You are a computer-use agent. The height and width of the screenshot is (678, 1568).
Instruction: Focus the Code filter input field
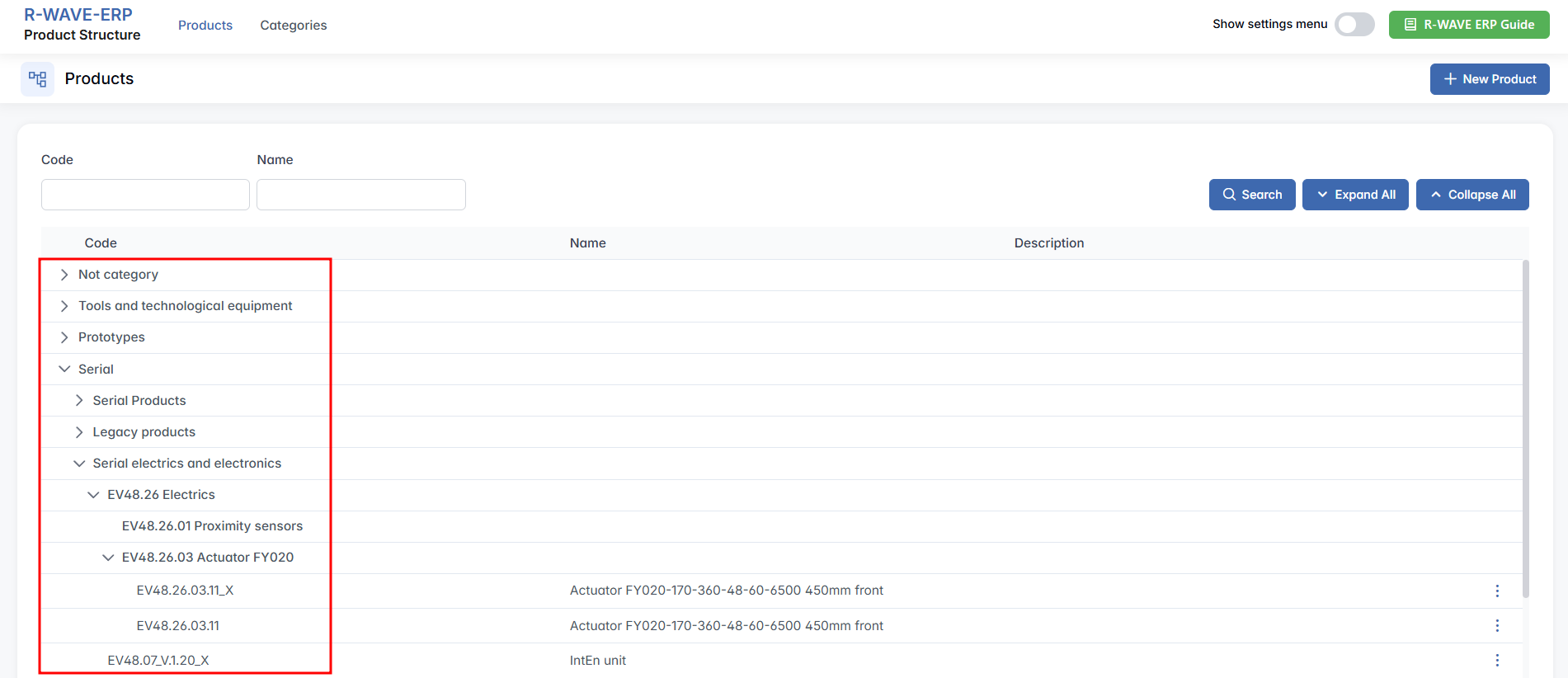pyautogui.click(x=145, y=195)
